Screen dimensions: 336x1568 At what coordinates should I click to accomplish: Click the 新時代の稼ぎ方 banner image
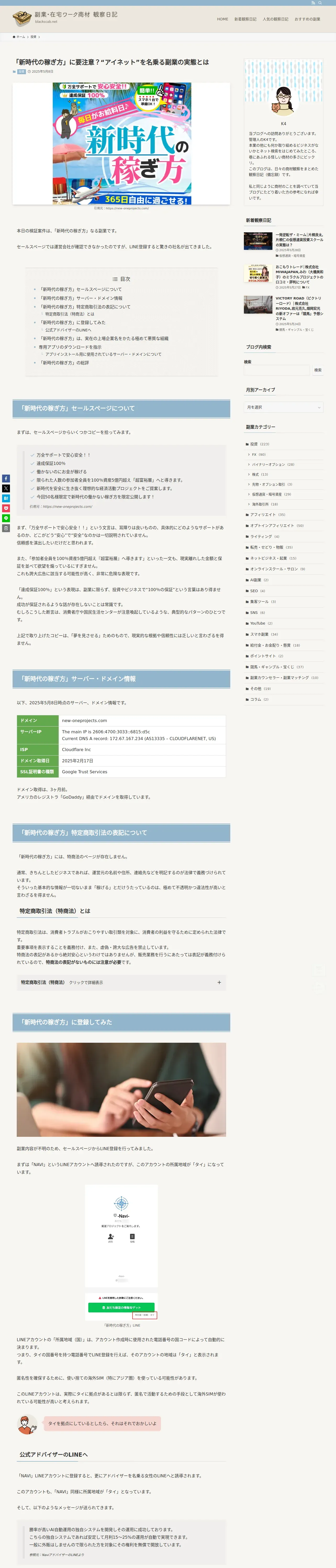(121, 144)
